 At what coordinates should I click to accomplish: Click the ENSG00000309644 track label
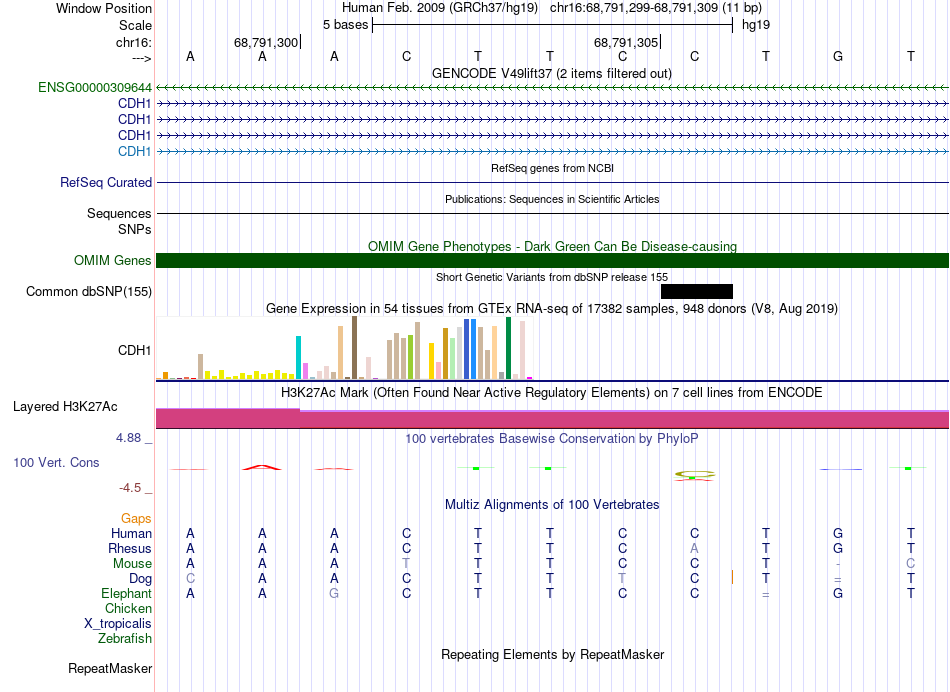[x=95, y=87]
